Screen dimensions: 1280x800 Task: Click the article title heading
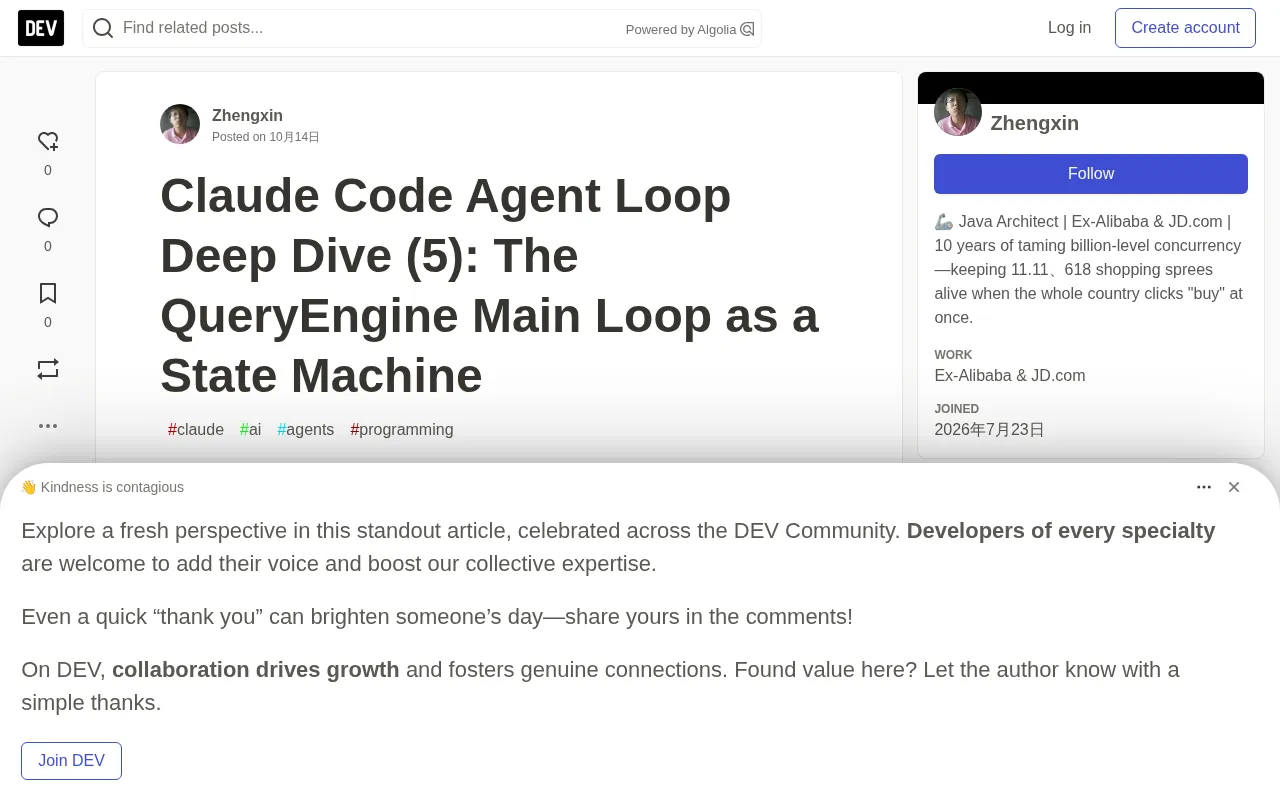coord(489,286)
